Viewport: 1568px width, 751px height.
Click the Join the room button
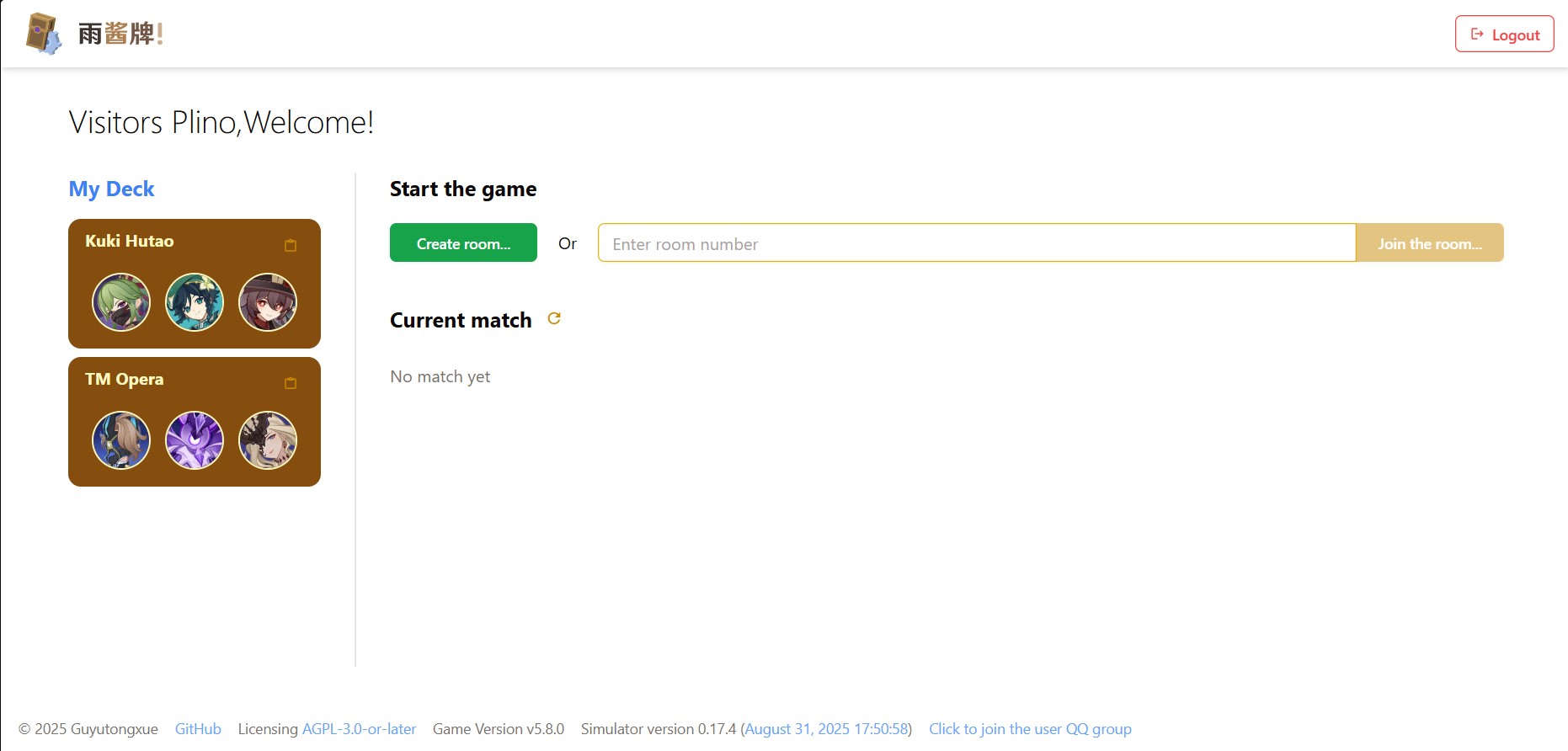coord(1430,242)
